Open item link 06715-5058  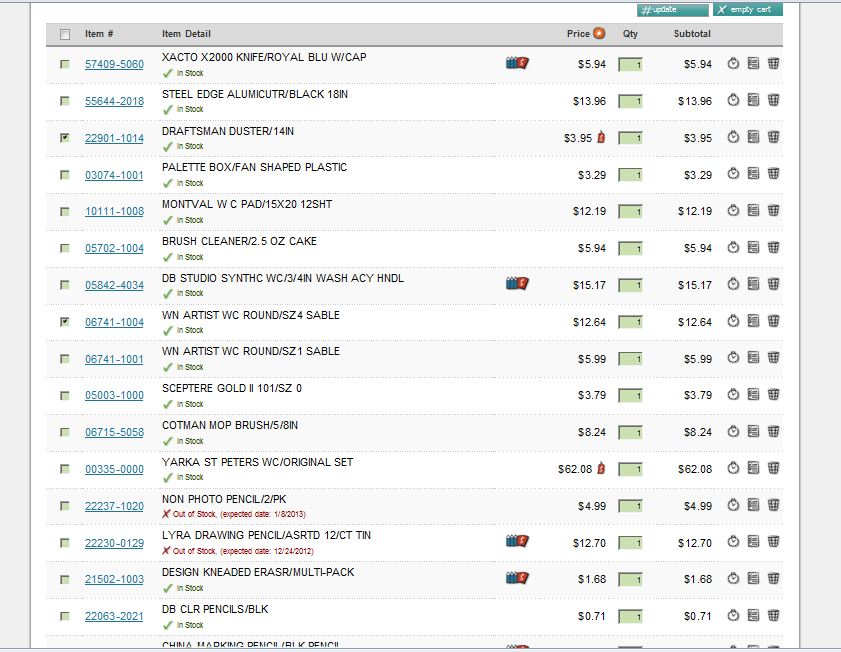point(114,432)
